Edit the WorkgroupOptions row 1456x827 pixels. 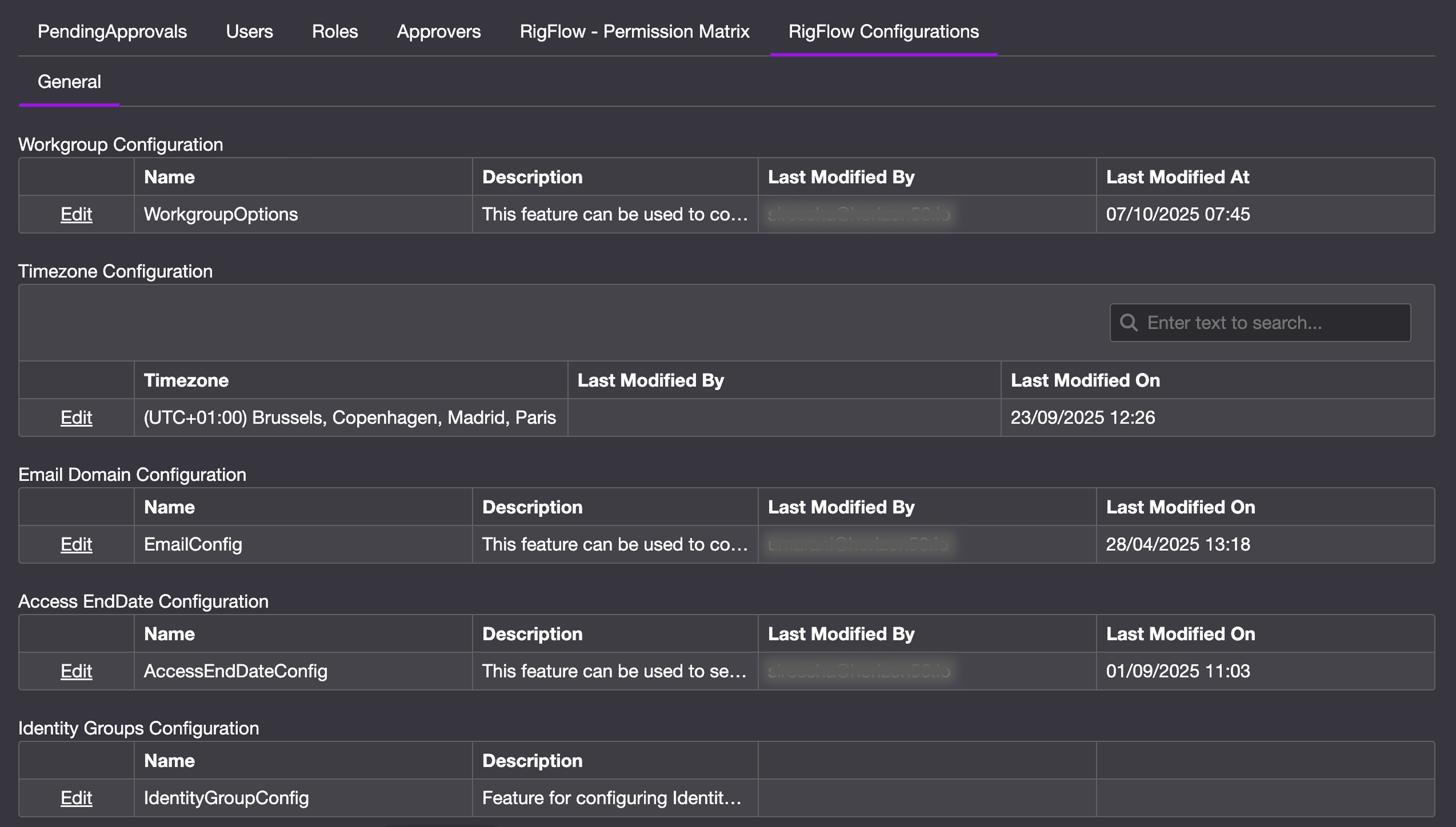76,214
